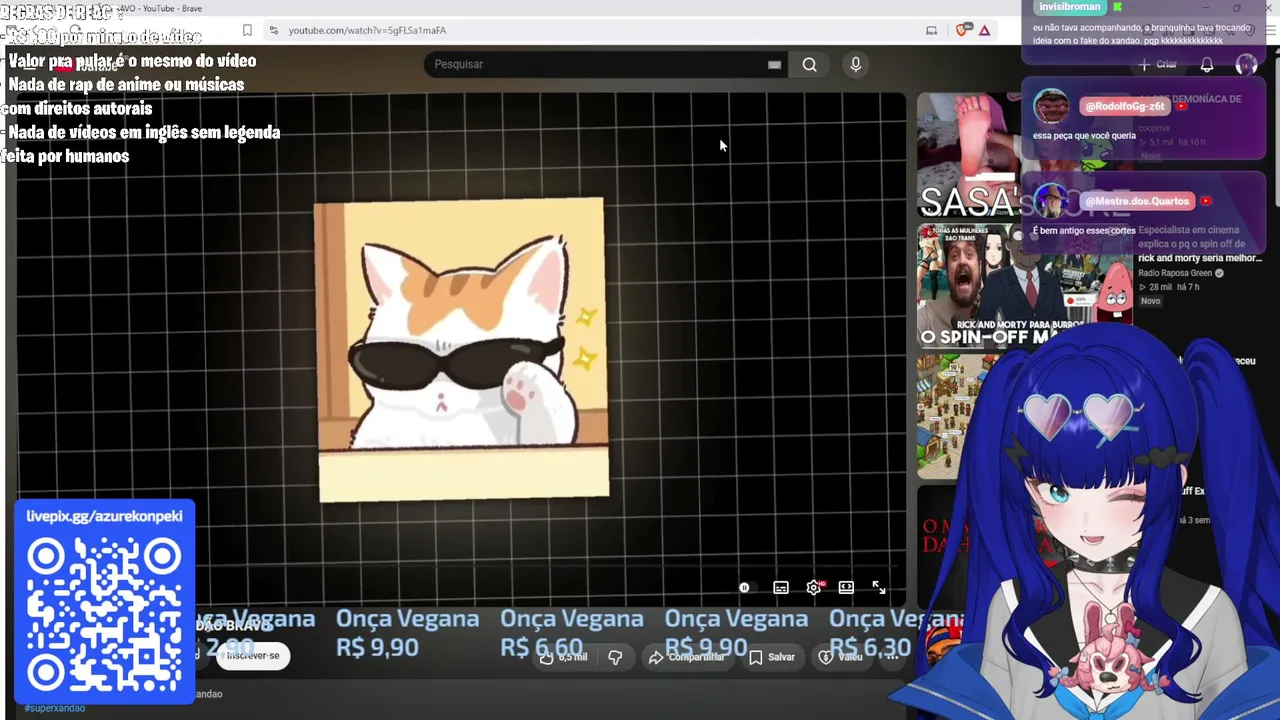The image size is (1280, 720).
Task: Open YouTube notifications bell
Action: [1207, 65]
